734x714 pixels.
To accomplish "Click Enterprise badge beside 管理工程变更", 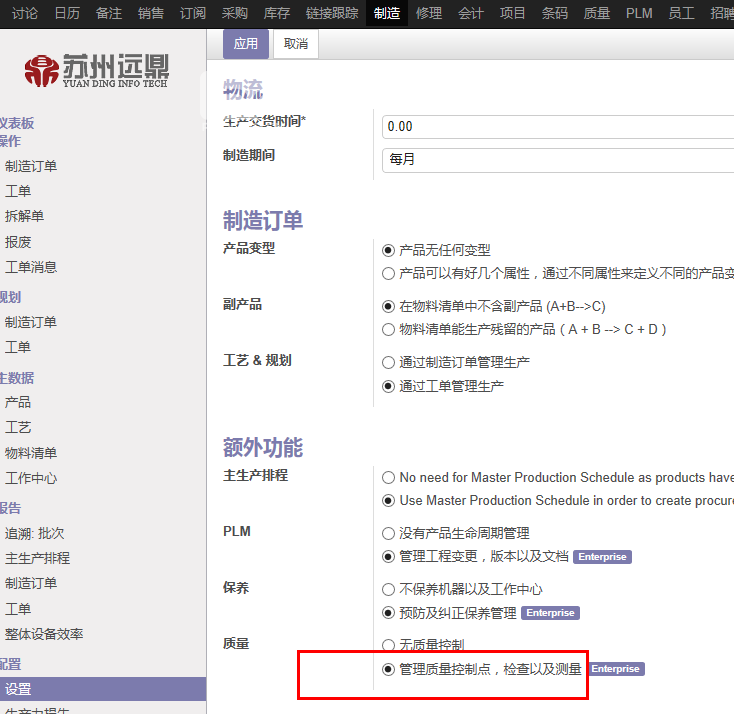I will (x=602, y=557).
